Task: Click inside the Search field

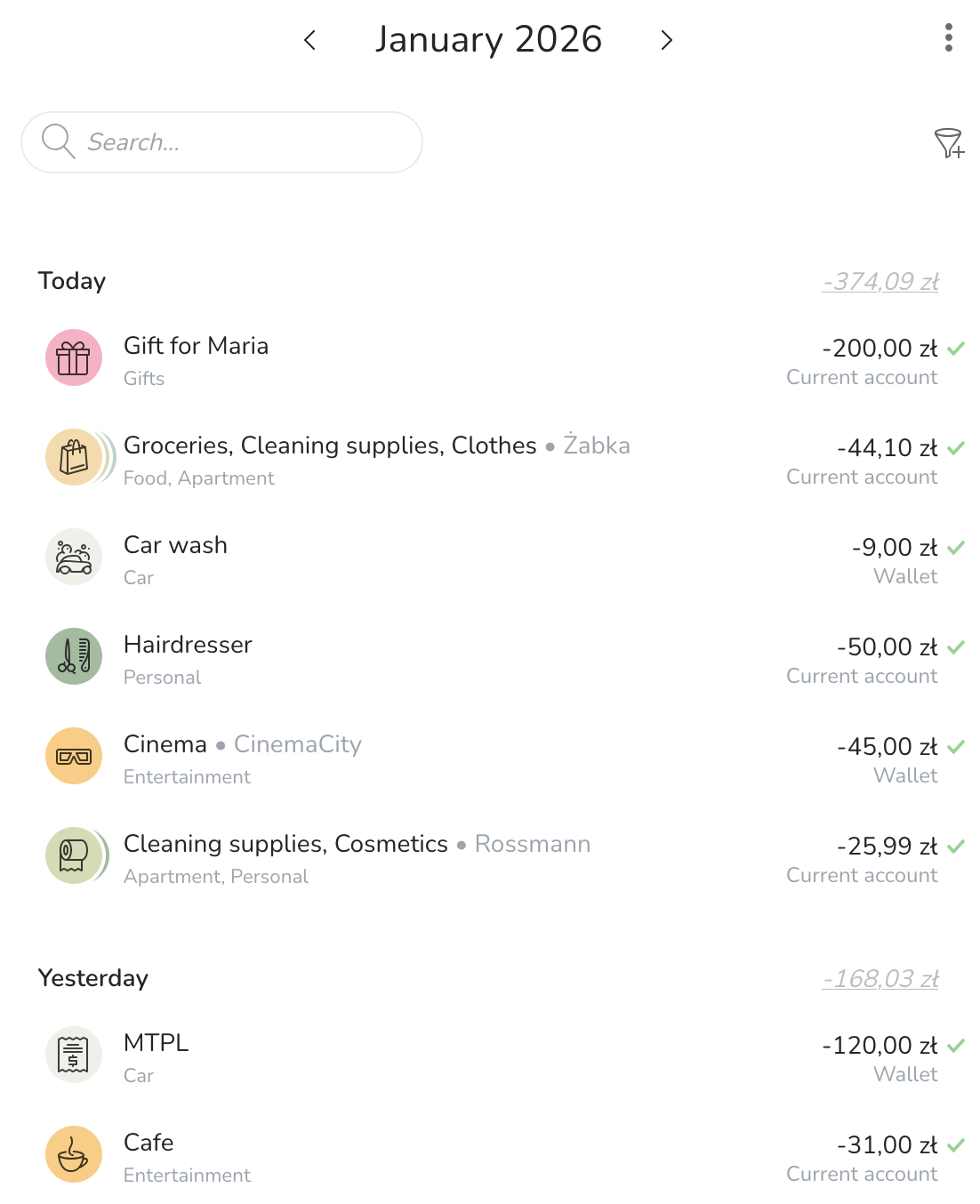Action: click(222, 141)
